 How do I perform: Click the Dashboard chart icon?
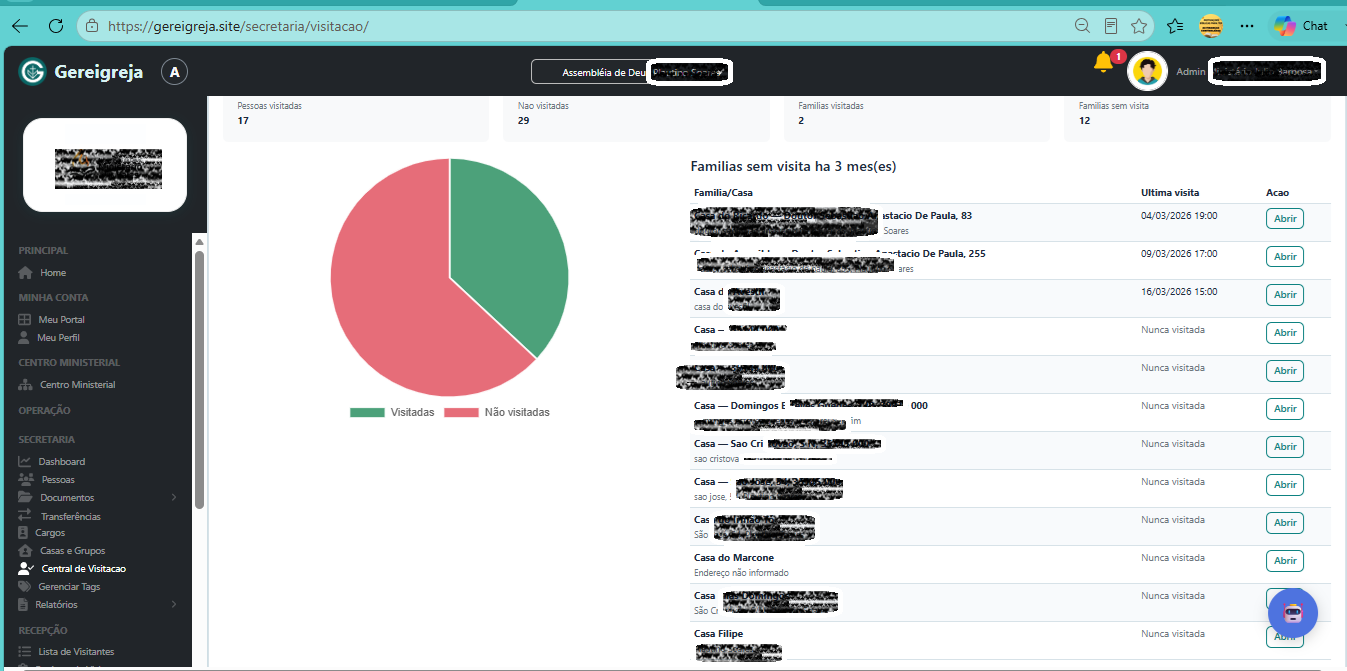point(25,461)
